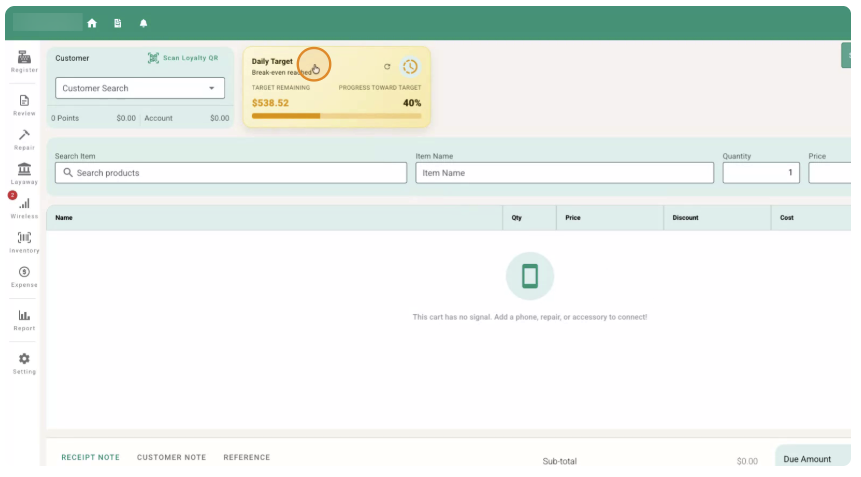
Task: Open the Repair sidebar item
Action: pyautogui.click(x=24, y=139)
